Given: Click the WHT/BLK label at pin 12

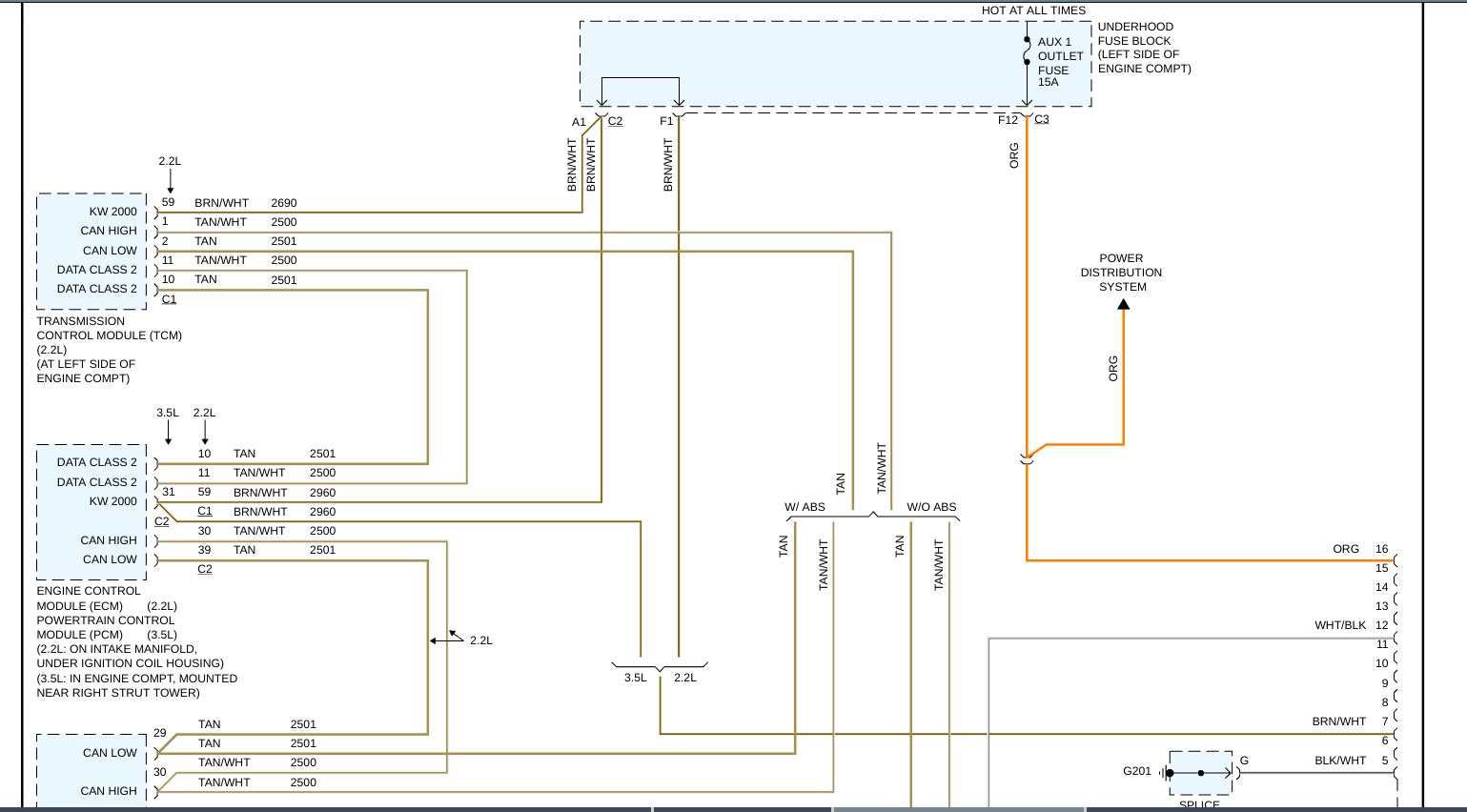Looking at the screenshot, I should click(x=1340, y=625).
